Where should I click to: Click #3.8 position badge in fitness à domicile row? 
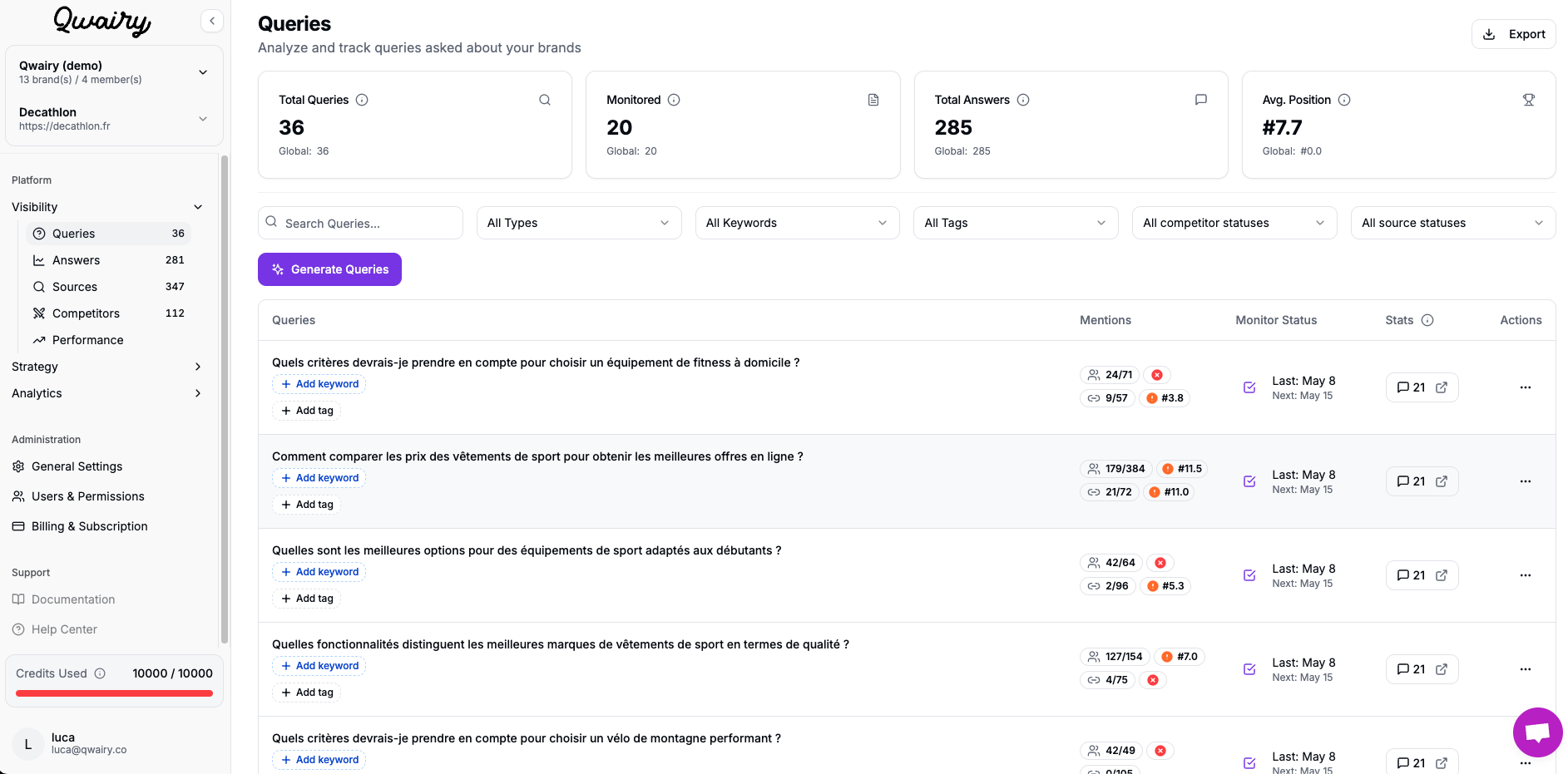1165,398
